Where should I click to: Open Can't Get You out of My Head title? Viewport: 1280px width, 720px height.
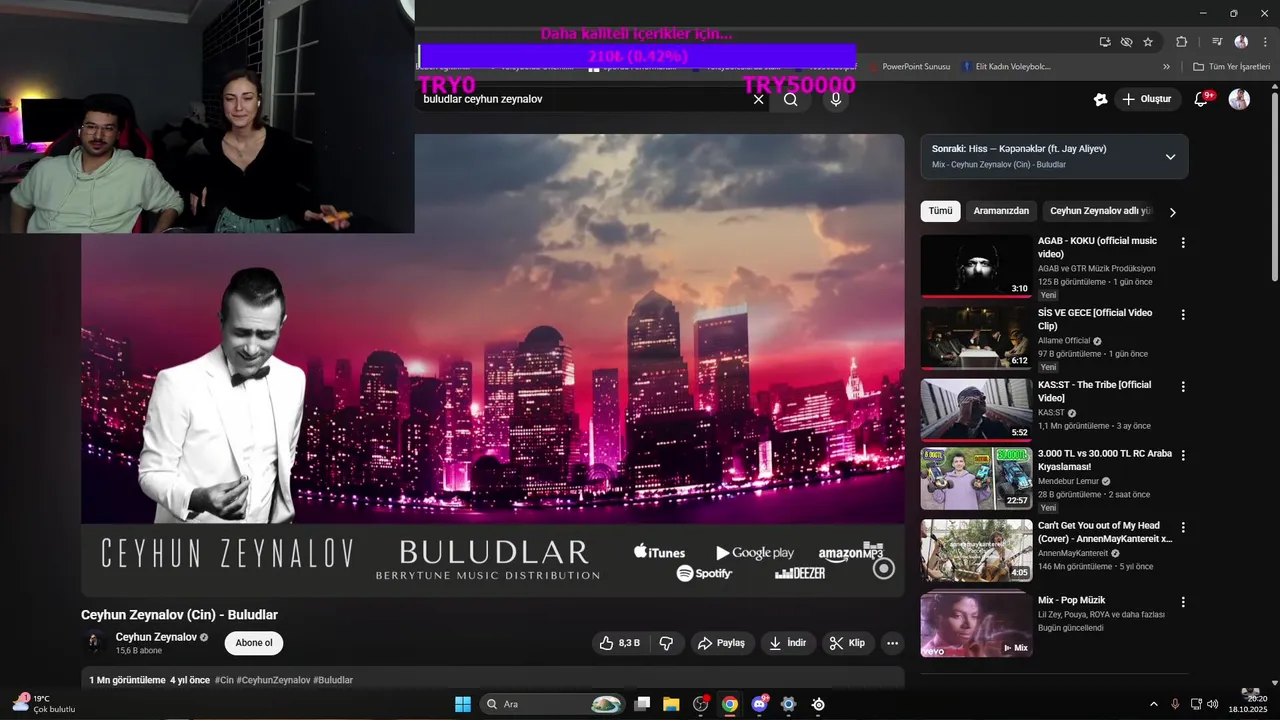tap(1105, 532)
